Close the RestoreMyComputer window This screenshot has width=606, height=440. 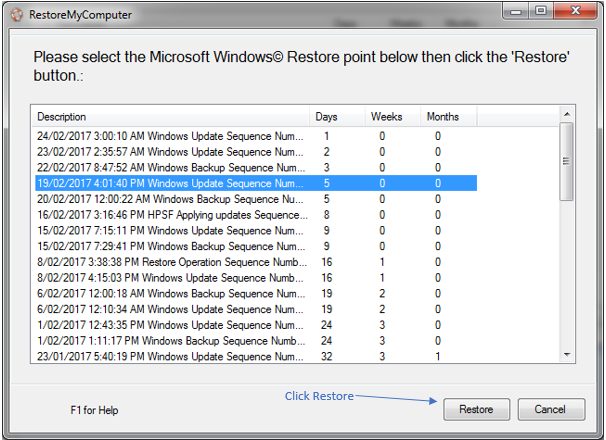tap(575, 11)
